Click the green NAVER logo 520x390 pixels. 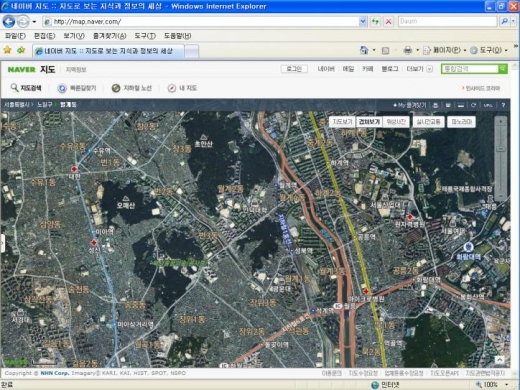coord(22,69)
